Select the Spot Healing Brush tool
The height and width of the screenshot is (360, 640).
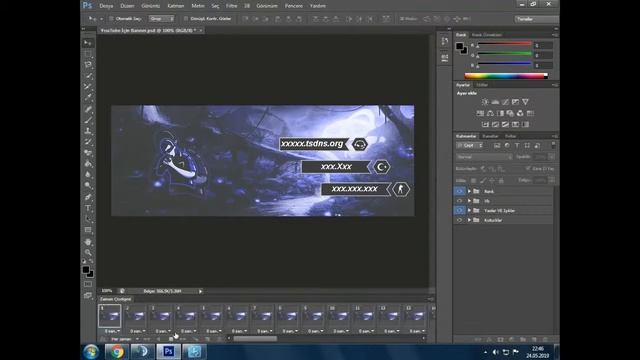click(x=88, y=109)
